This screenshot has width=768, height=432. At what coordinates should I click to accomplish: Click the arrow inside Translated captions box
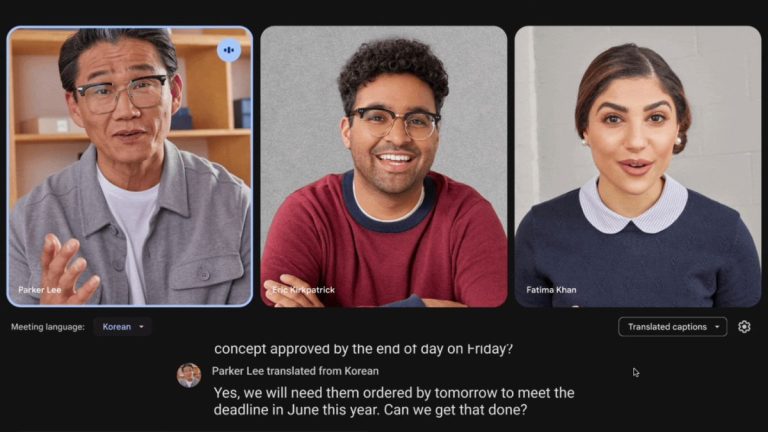coord(717,327)
